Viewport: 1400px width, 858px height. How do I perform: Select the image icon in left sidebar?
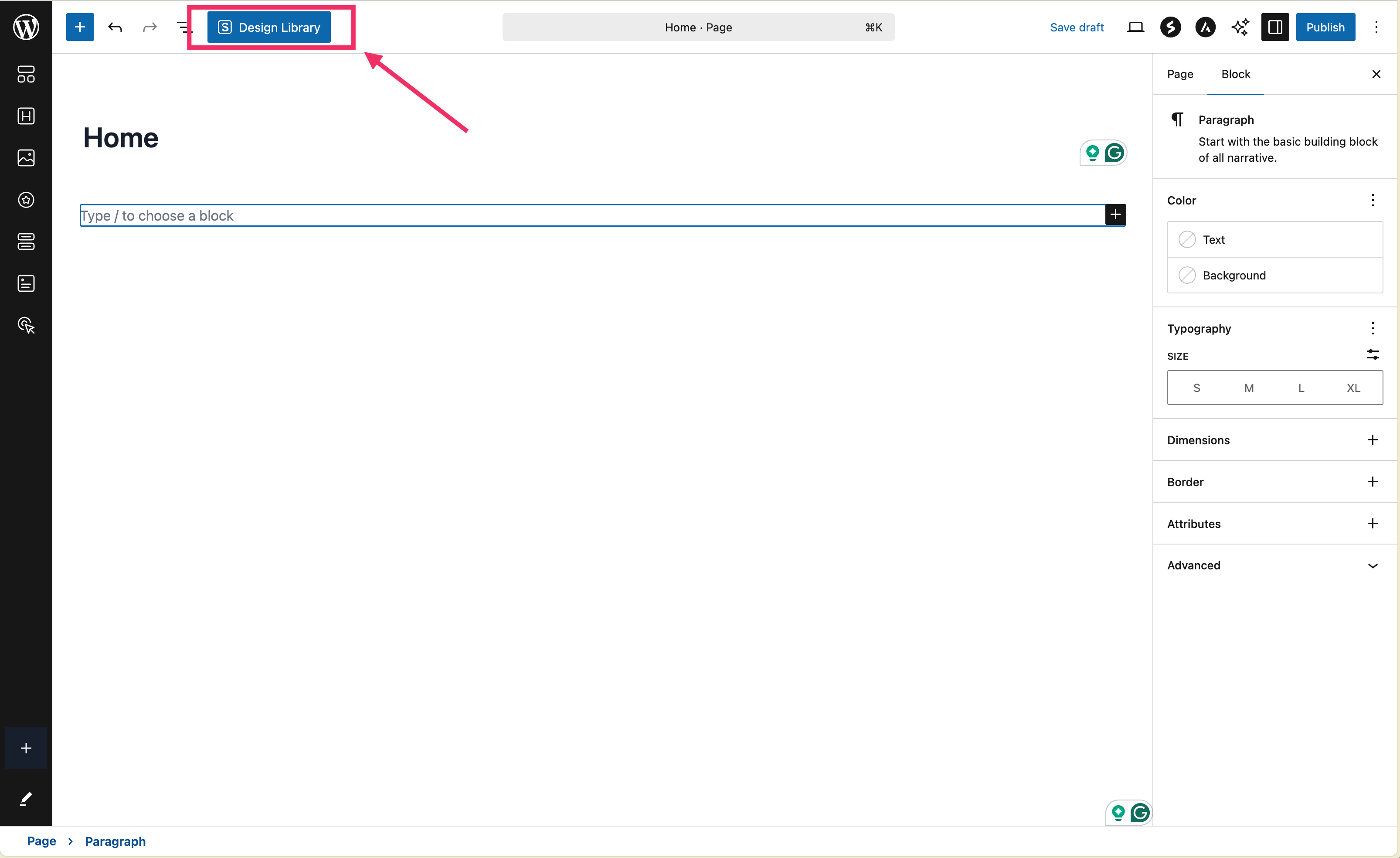pyautogui.click(x=26, y=158)
